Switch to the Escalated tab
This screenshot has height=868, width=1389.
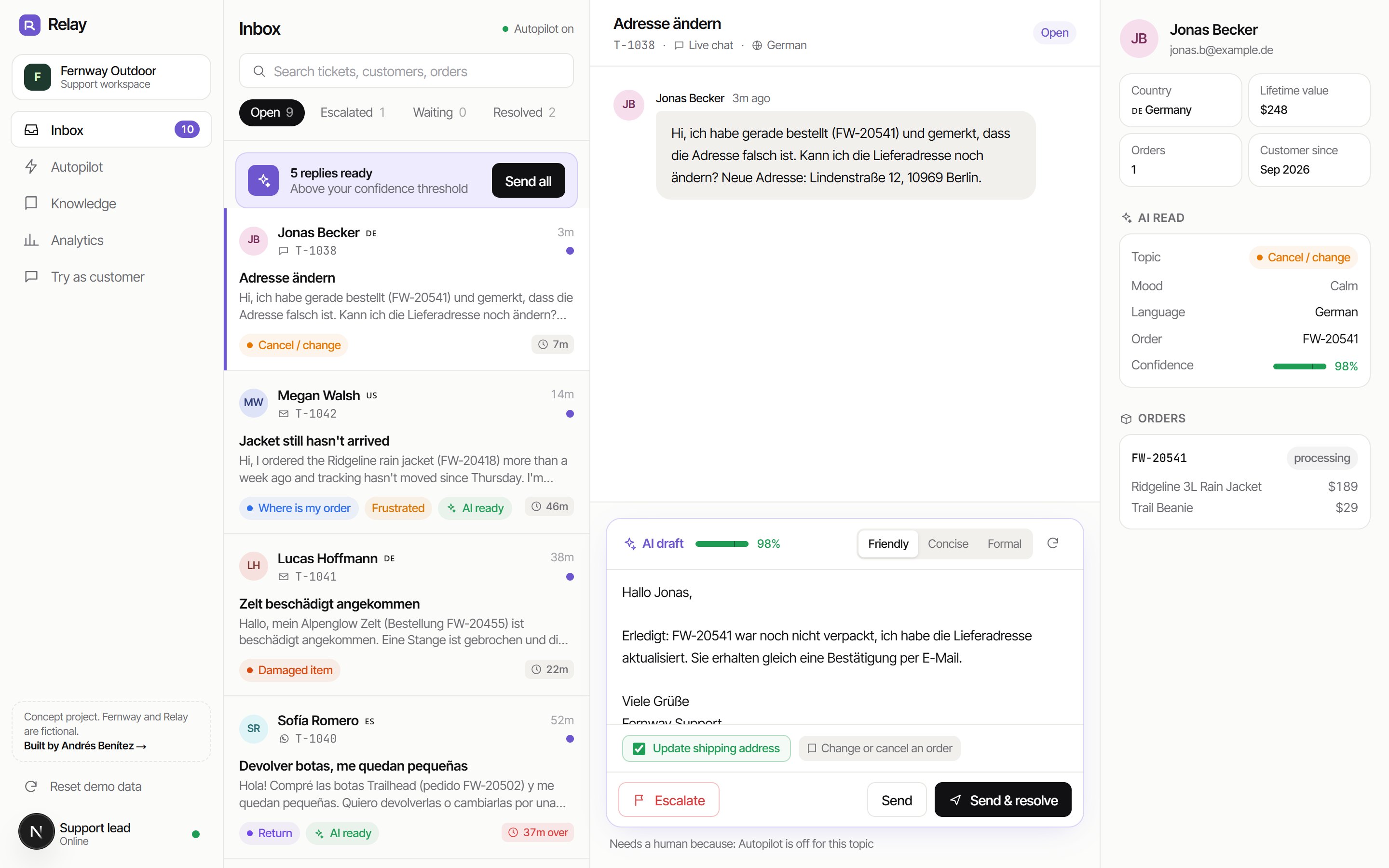[353, 112]
